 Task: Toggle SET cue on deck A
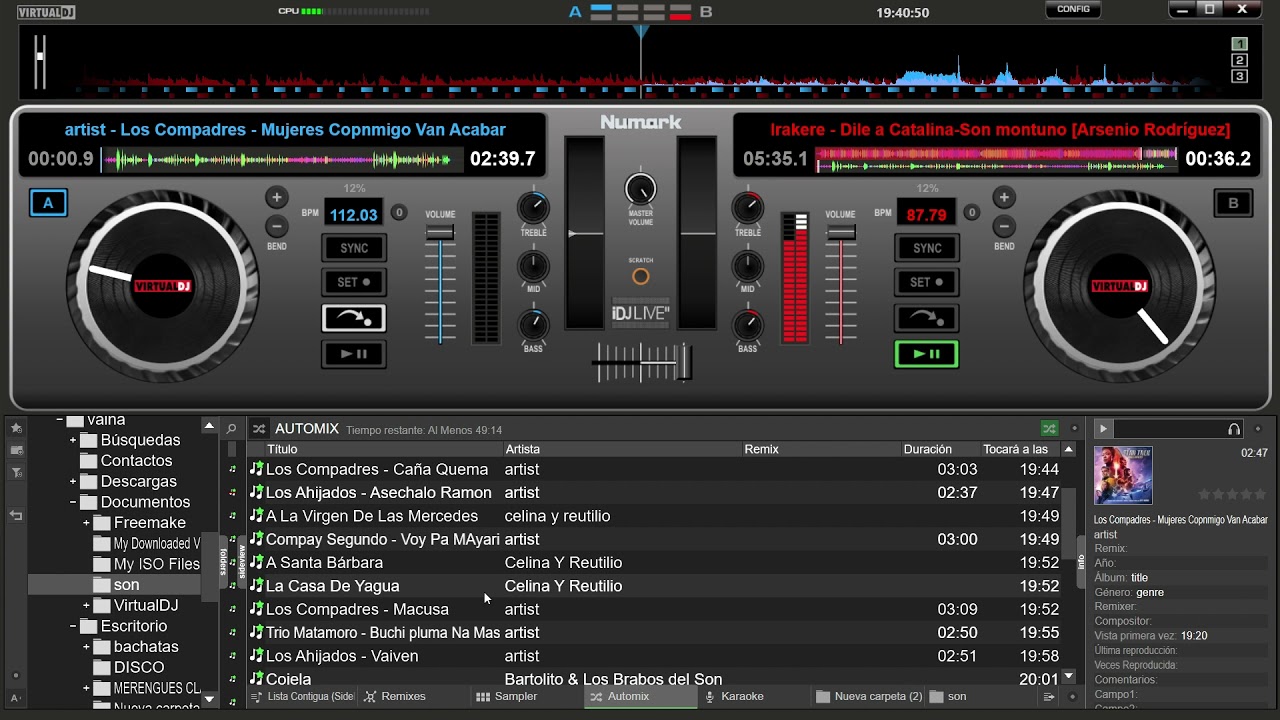pos(353,282)
